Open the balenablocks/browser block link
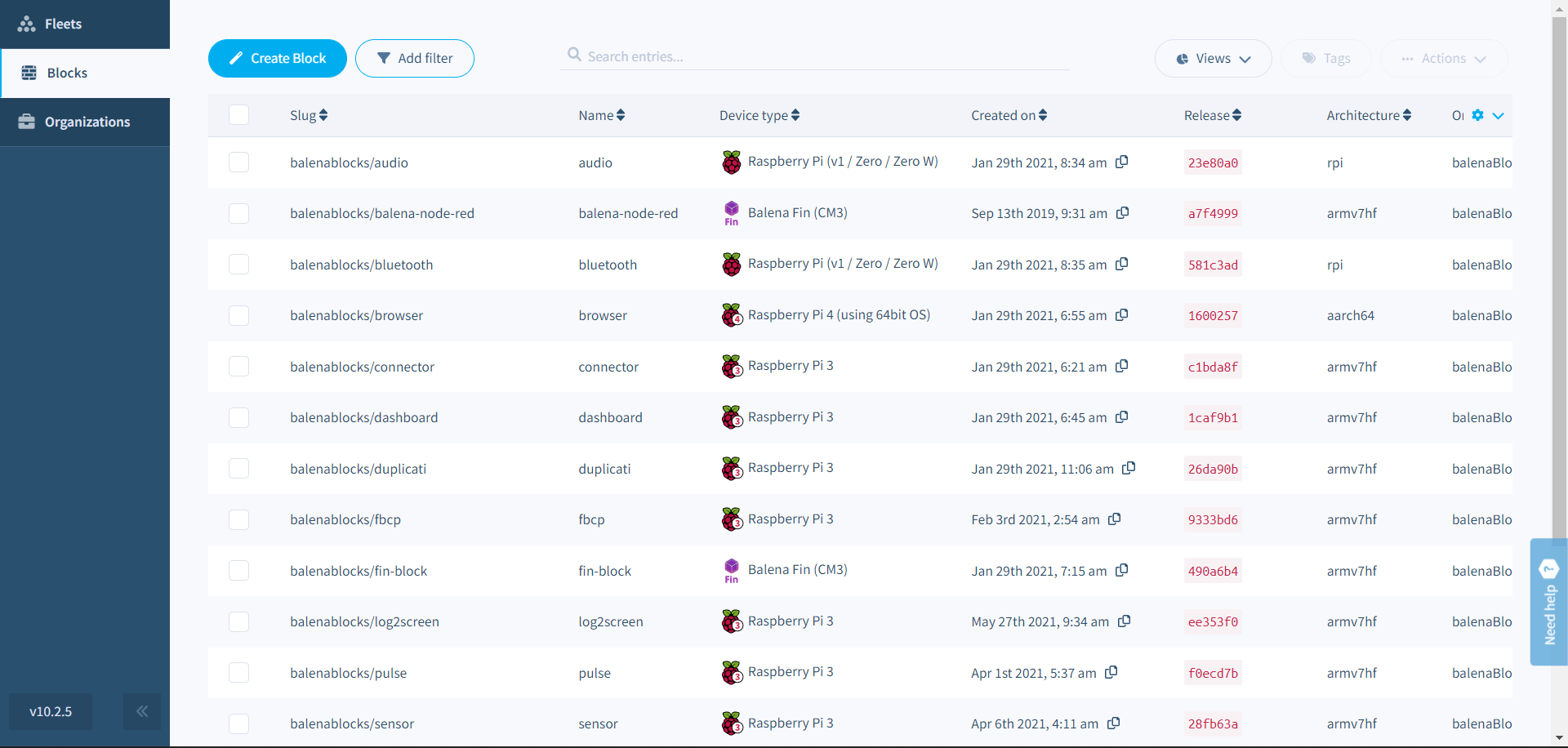 tap(356, 315)
